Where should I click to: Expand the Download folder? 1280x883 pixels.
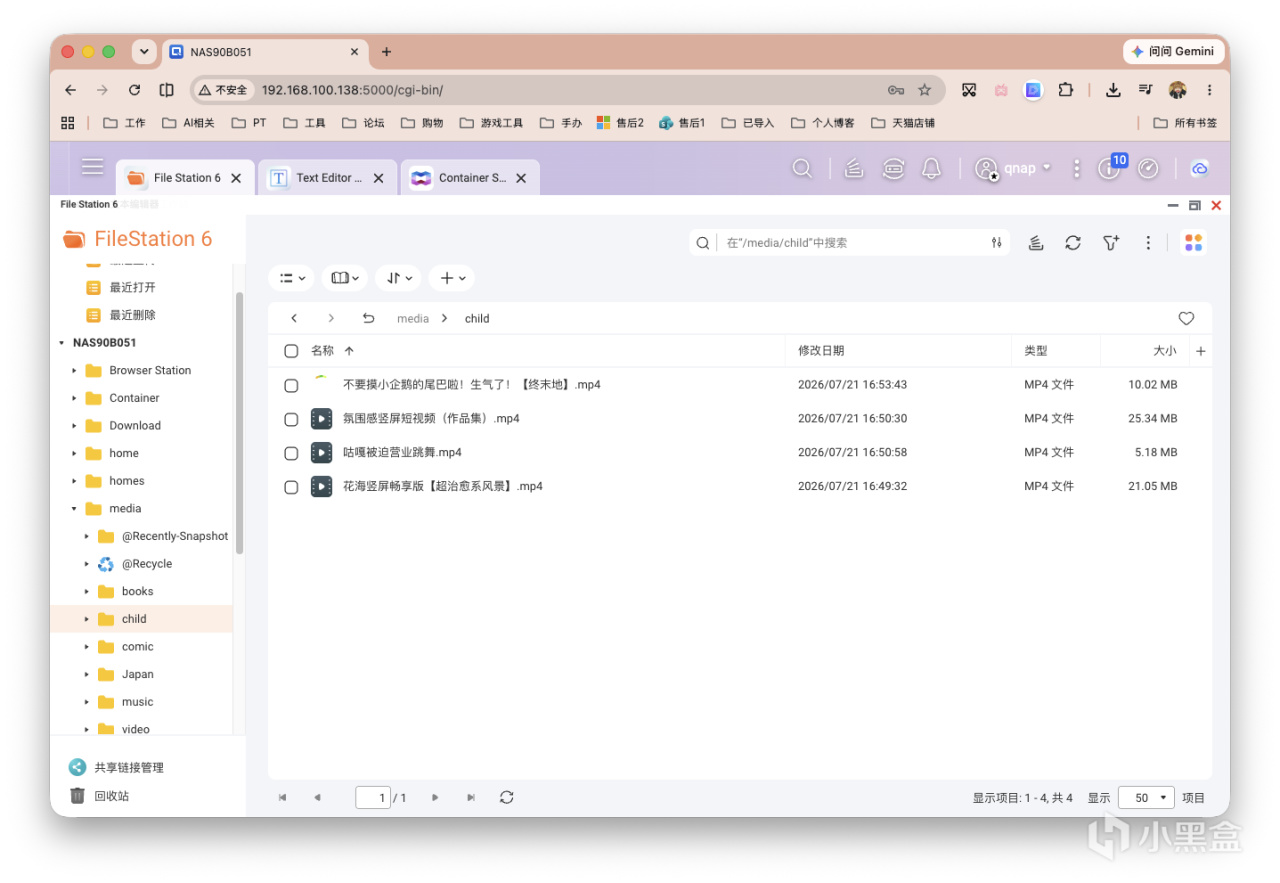point(74,426)
